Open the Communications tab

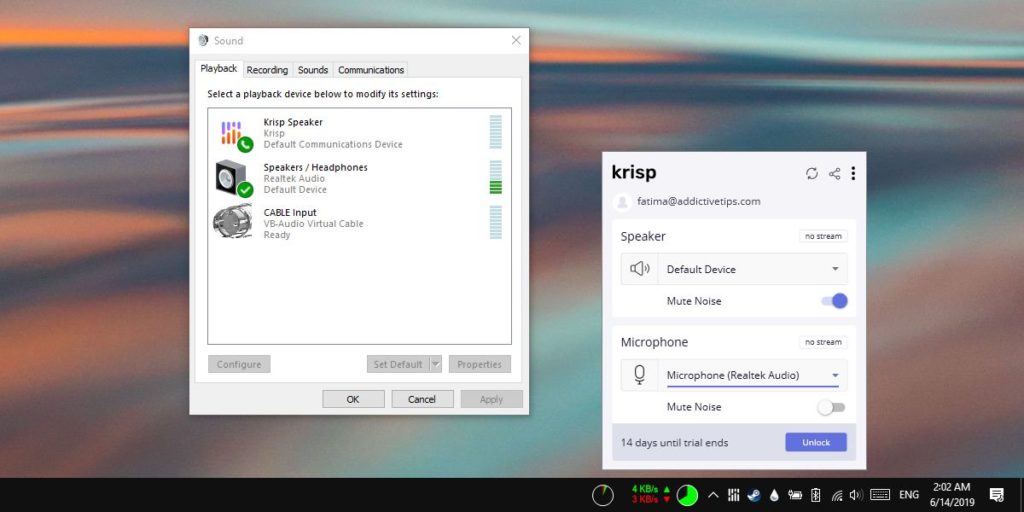[371, 70]
